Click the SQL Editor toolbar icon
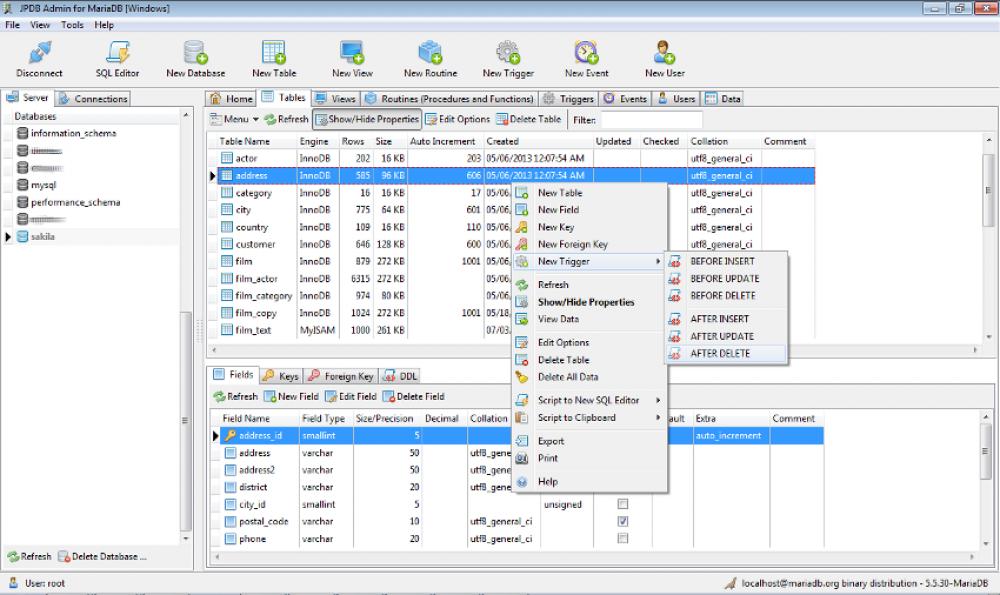Viewport: 1000px width, 595px height. click(x=119, y=57)
